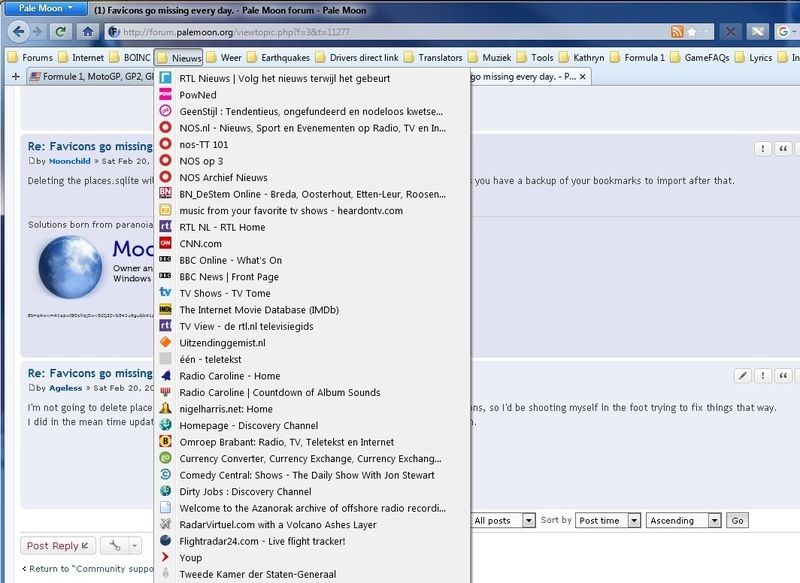Click the site identity icon in address bar

click(114, 32)
